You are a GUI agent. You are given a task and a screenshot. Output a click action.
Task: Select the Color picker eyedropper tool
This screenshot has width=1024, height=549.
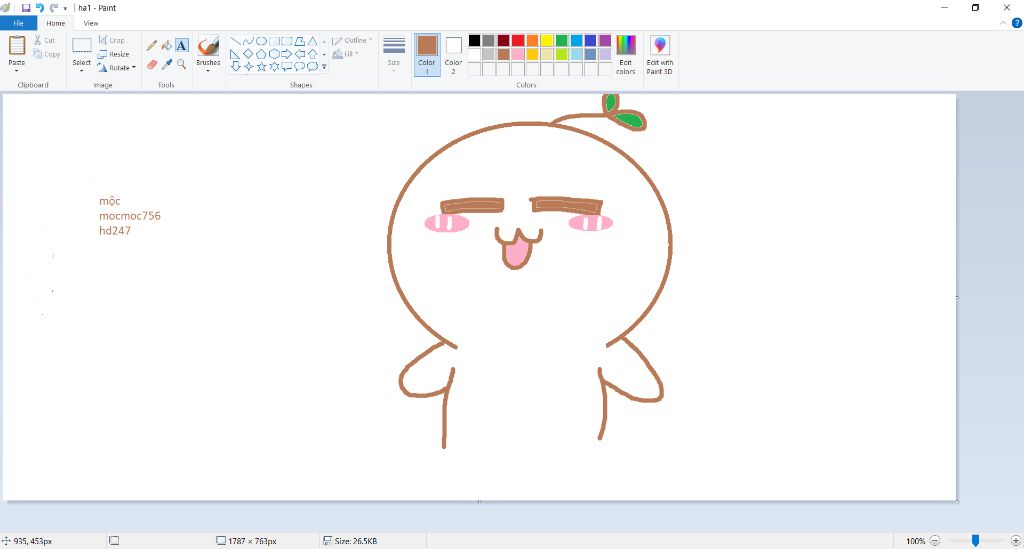coord(167,64)
